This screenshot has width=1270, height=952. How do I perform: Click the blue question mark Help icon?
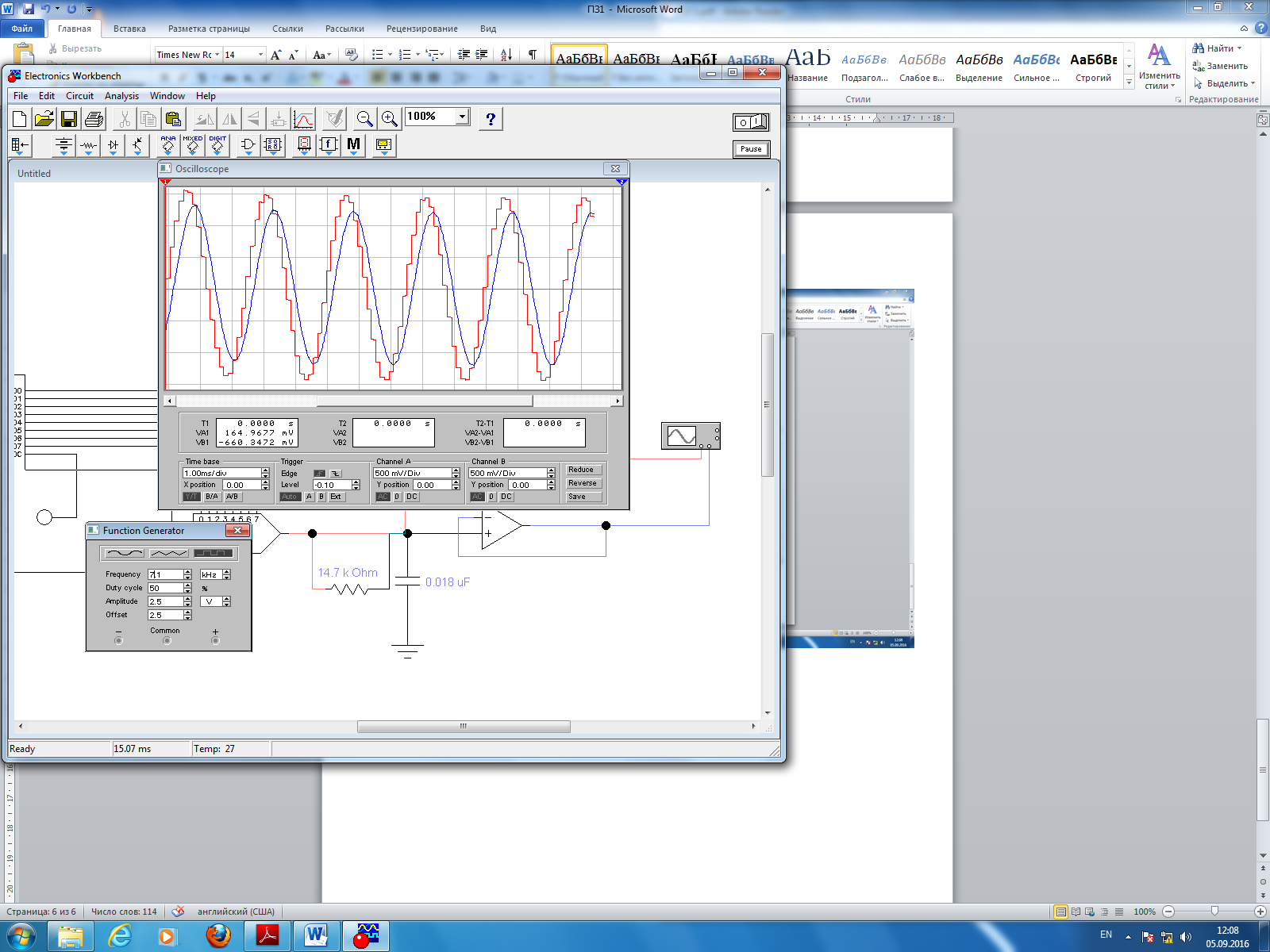click(x=491, y=119)
